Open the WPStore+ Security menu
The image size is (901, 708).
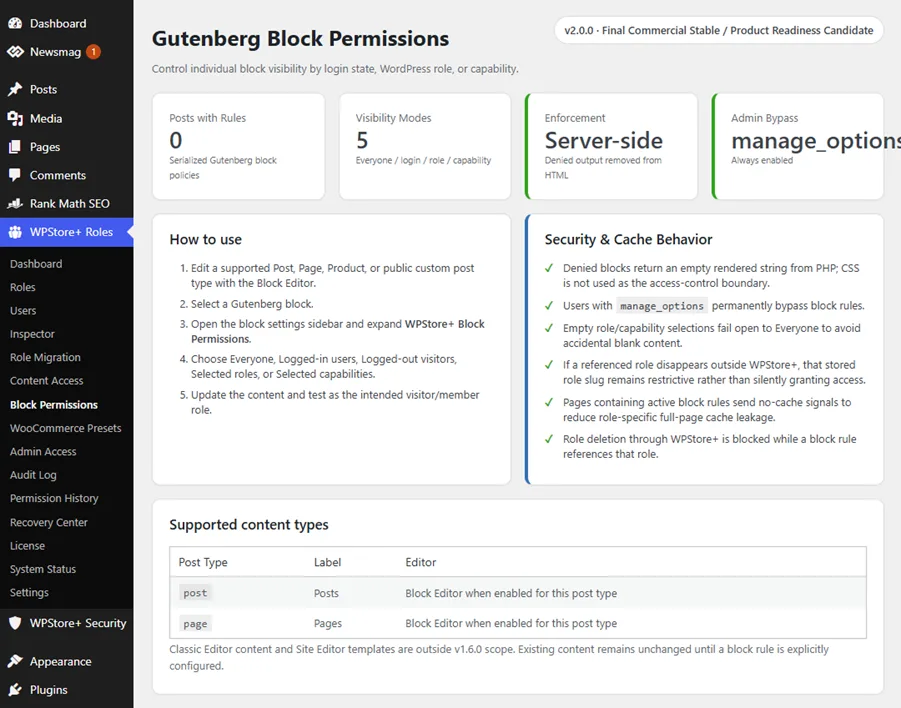[x=67, y=623]
